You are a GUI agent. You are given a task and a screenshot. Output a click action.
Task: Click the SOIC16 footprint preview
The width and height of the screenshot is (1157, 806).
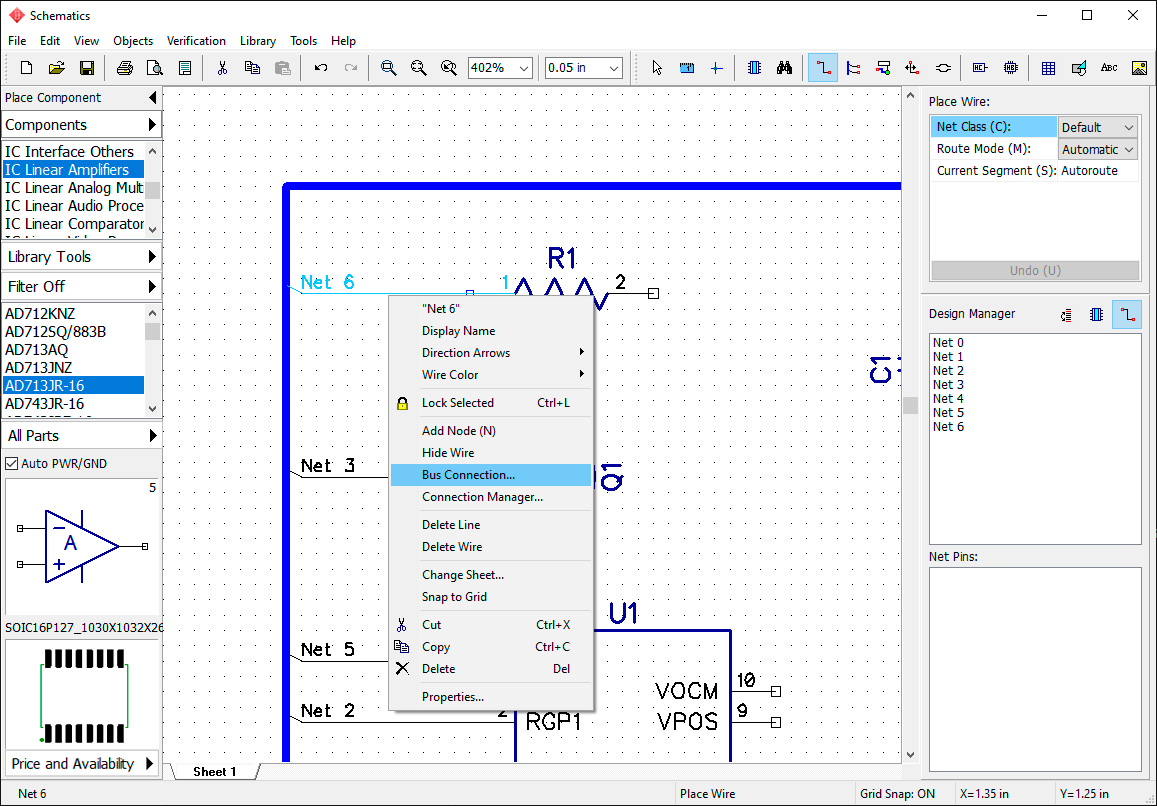82,695
